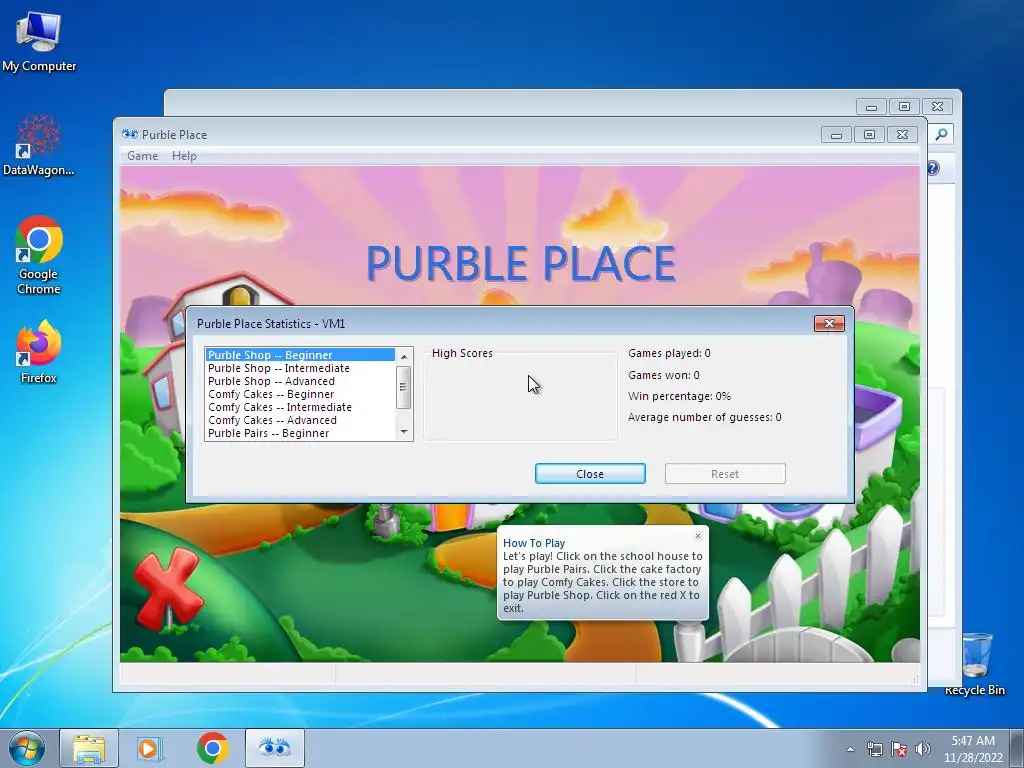Viewport: 1024px width, 768px height.
Task: Click the Action Center flag icon
Action: point(899,749)
